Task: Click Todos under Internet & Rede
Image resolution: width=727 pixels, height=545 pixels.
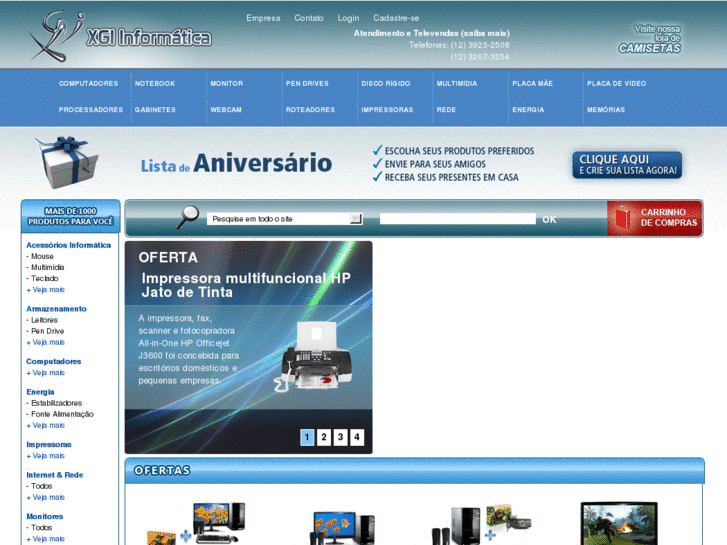Action: click(41, 486)
